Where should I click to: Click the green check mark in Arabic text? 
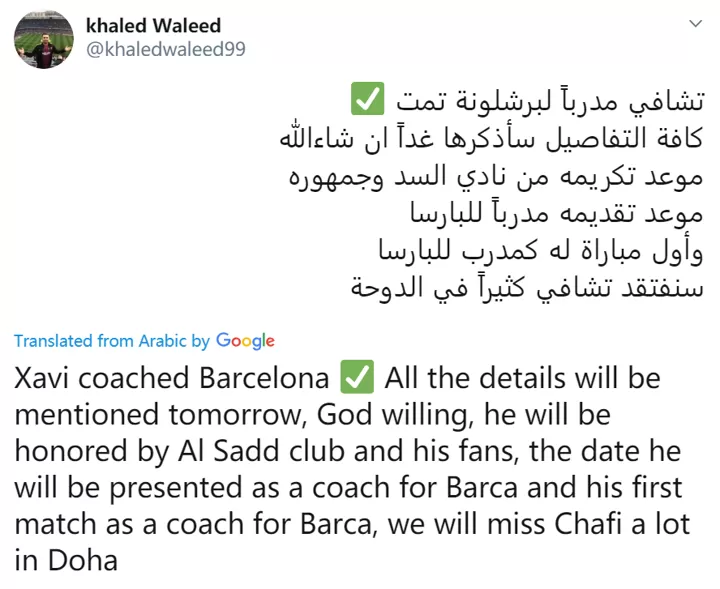368,99
